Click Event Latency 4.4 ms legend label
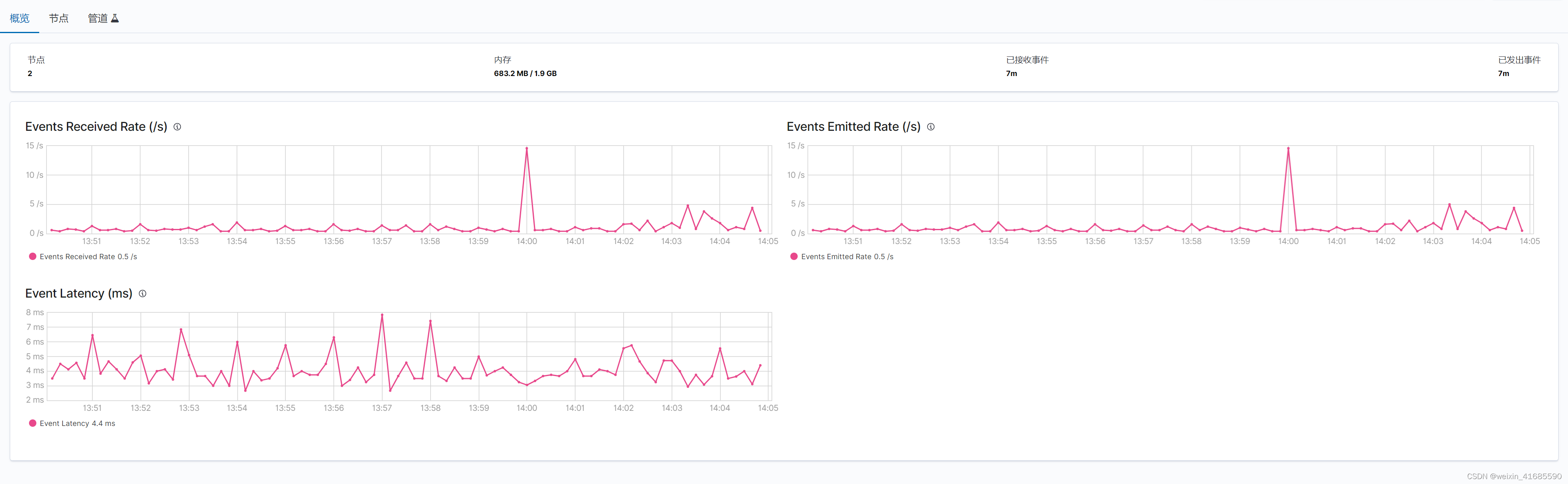This screenshot has height=484, width=1568. coord(77,423)
